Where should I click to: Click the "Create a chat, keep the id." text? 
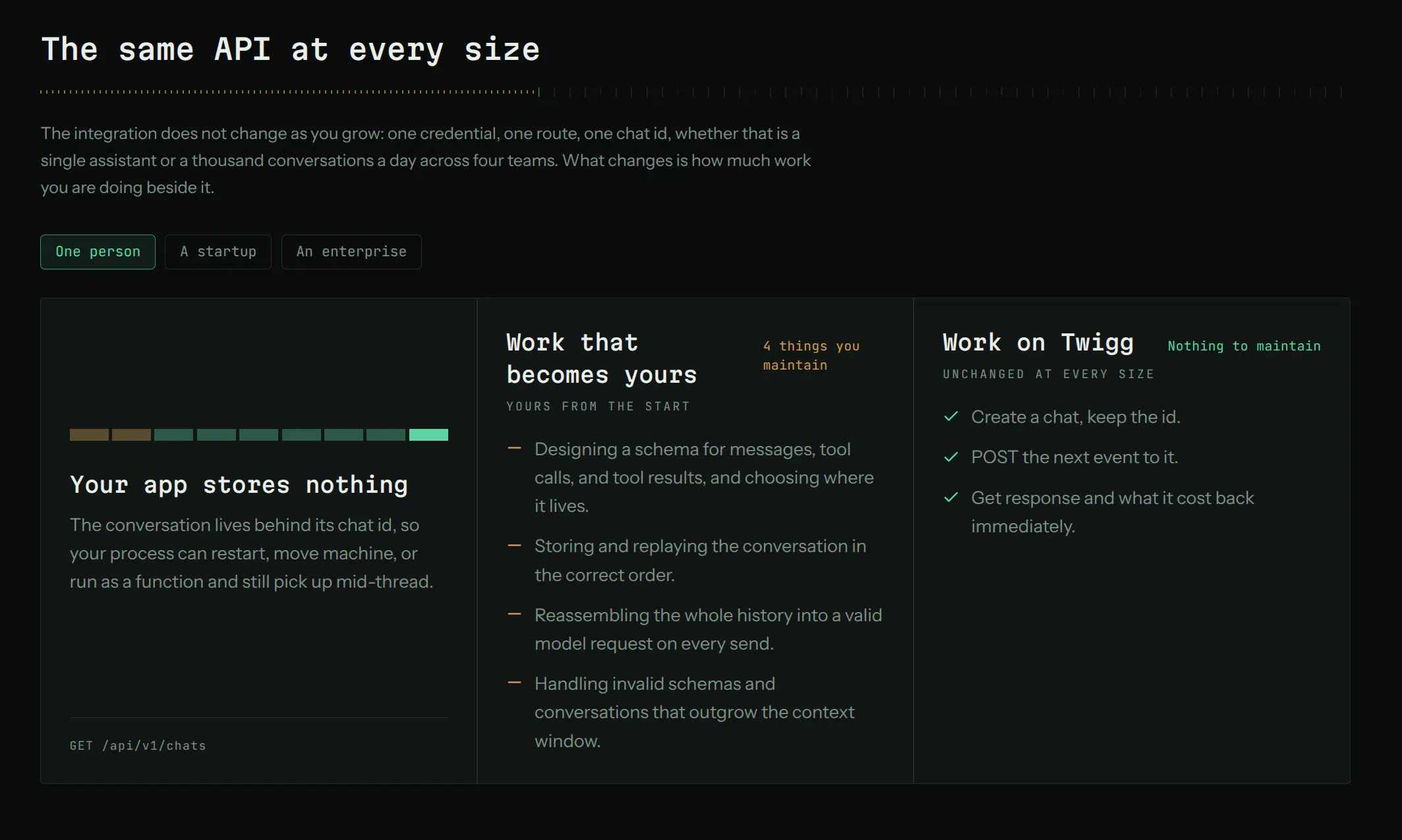click(1076, 417)
